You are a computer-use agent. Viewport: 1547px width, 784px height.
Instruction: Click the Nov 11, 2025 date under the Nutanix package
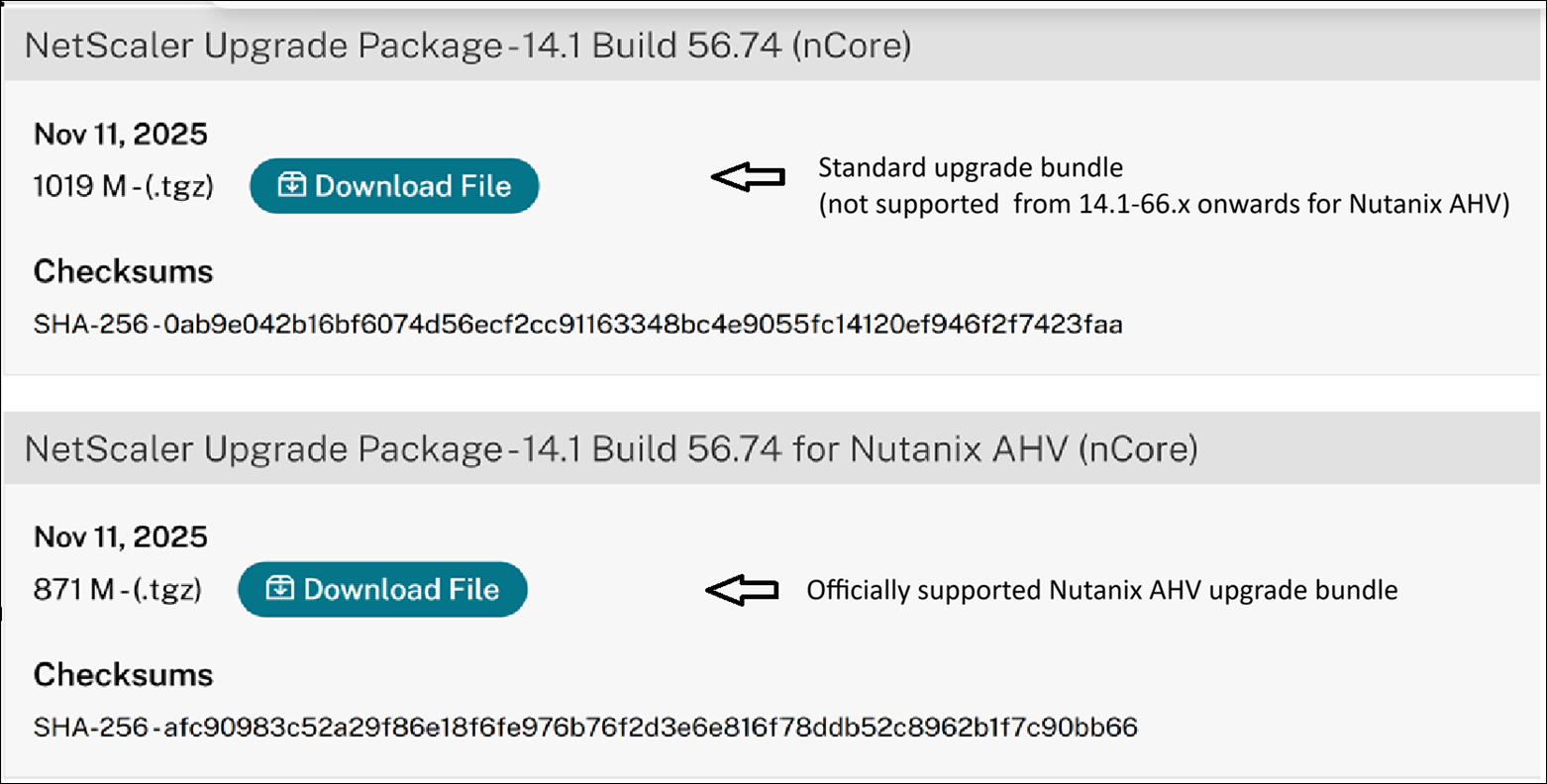[x=119, y=538]
